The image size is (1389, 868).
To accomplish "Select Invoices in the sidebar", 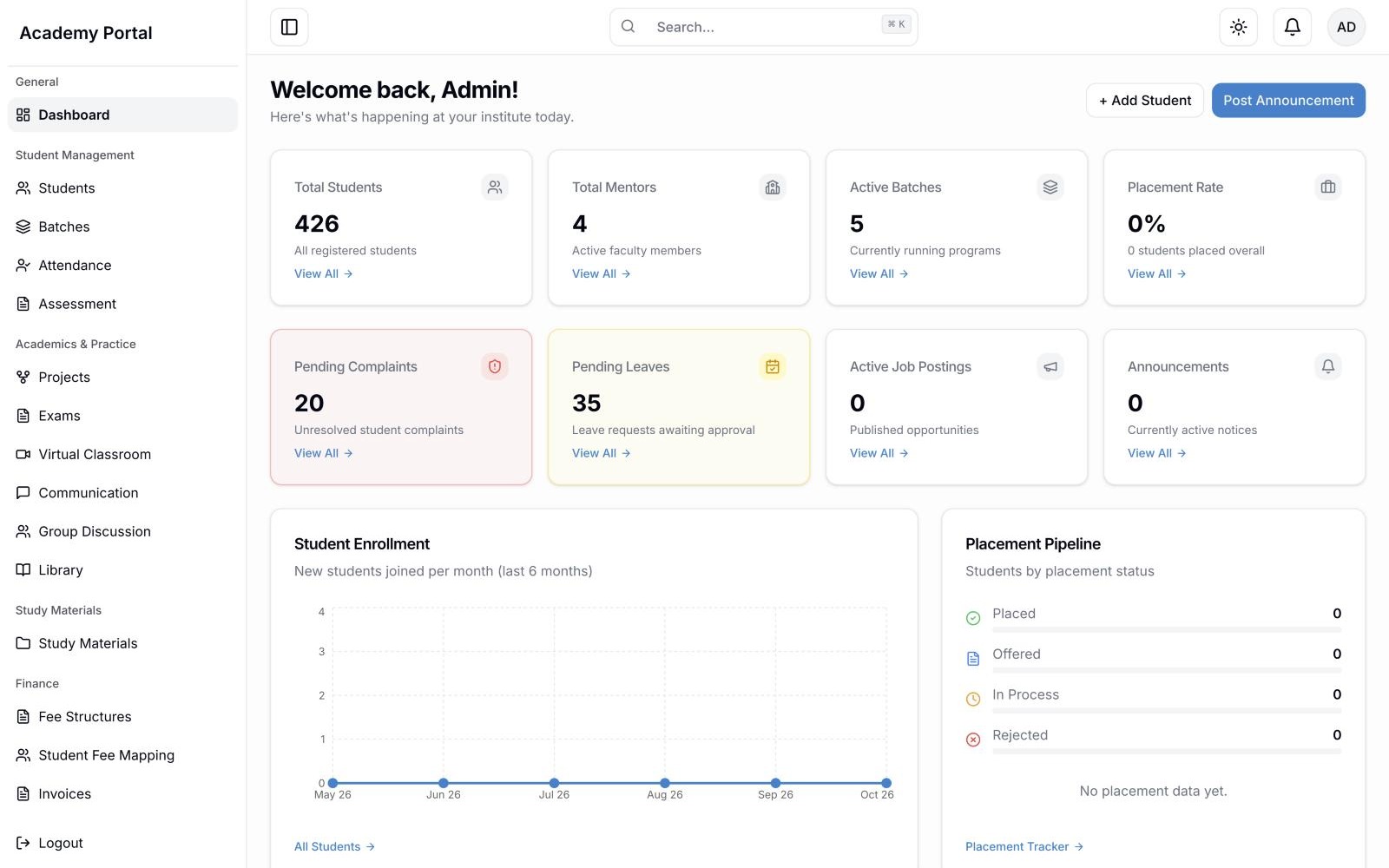I will [122, 794].
